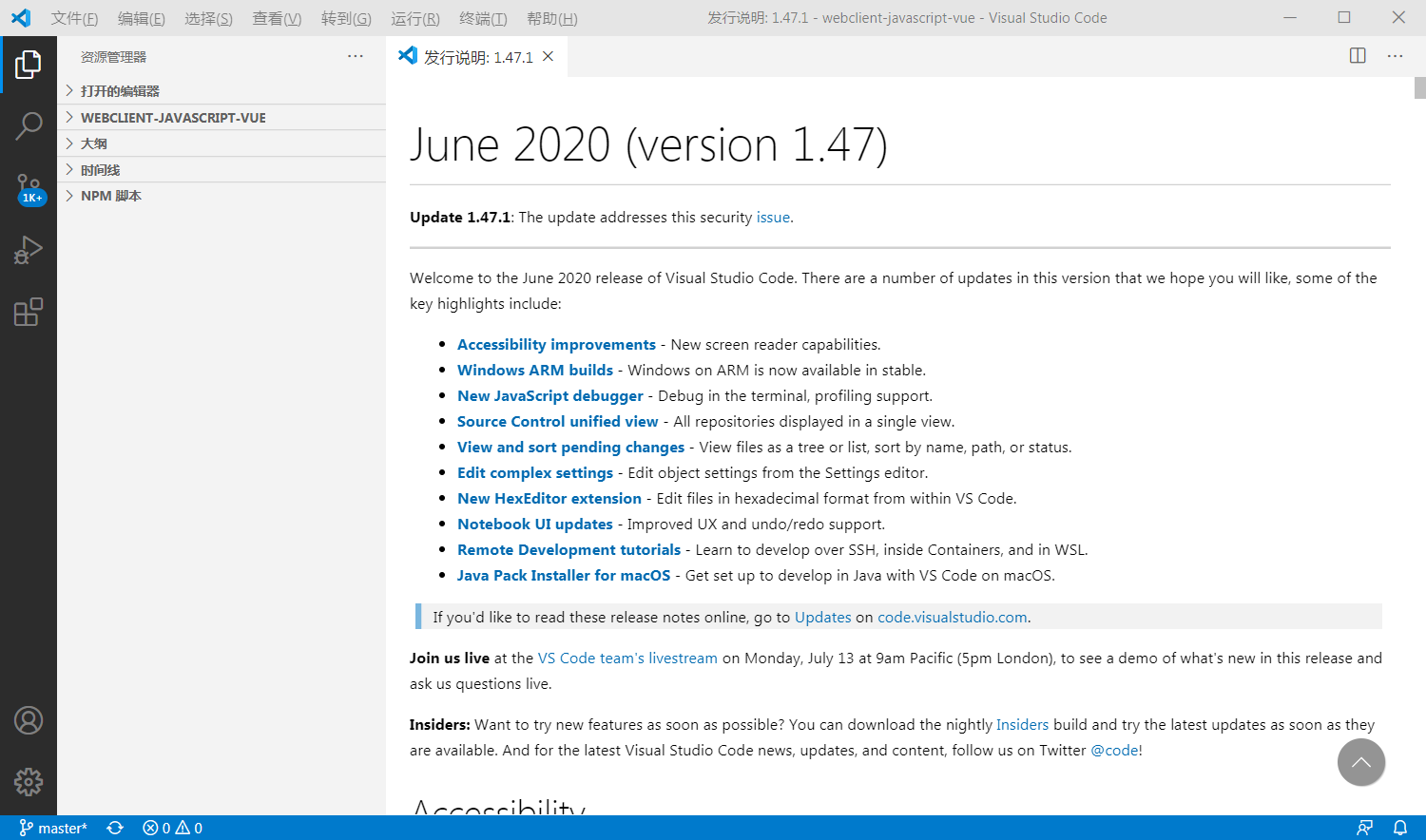
Task: Click the explorer views and more actions ellipsis
Action: pyautogui.click(x=356, y=56)
